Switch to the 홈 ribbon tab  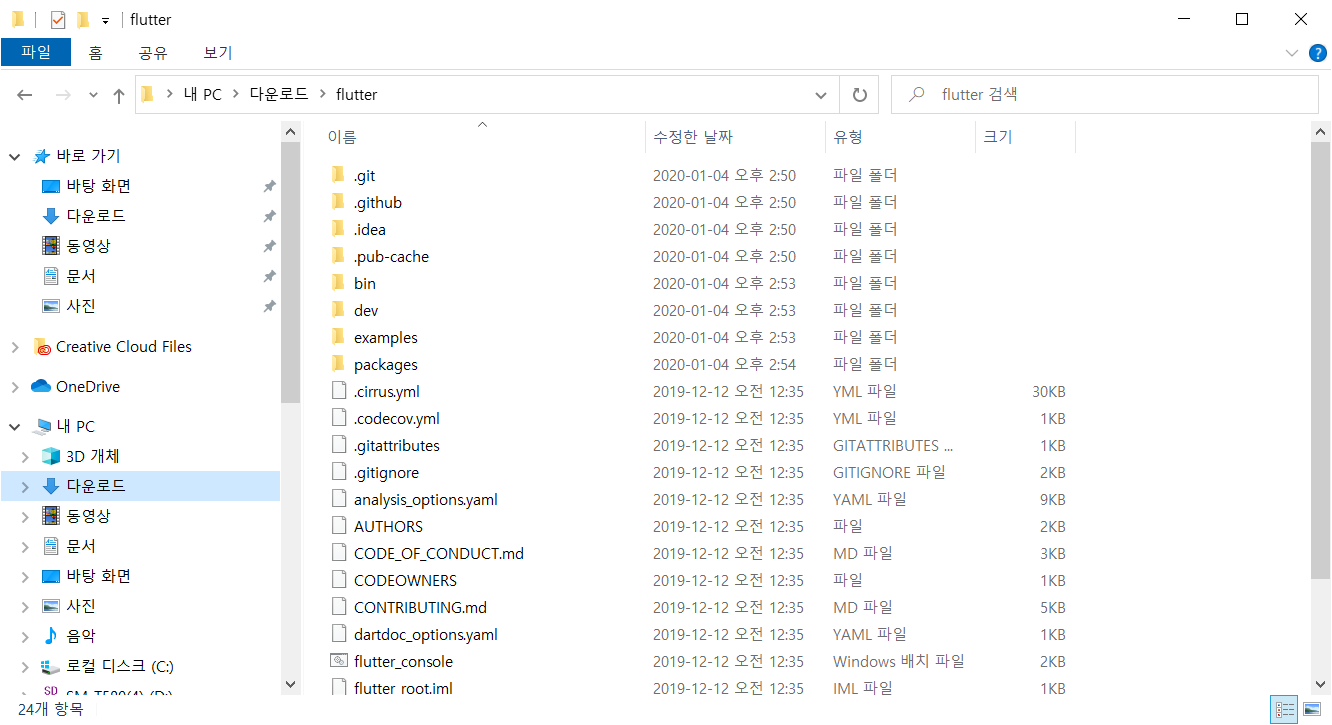coord(95,52)
